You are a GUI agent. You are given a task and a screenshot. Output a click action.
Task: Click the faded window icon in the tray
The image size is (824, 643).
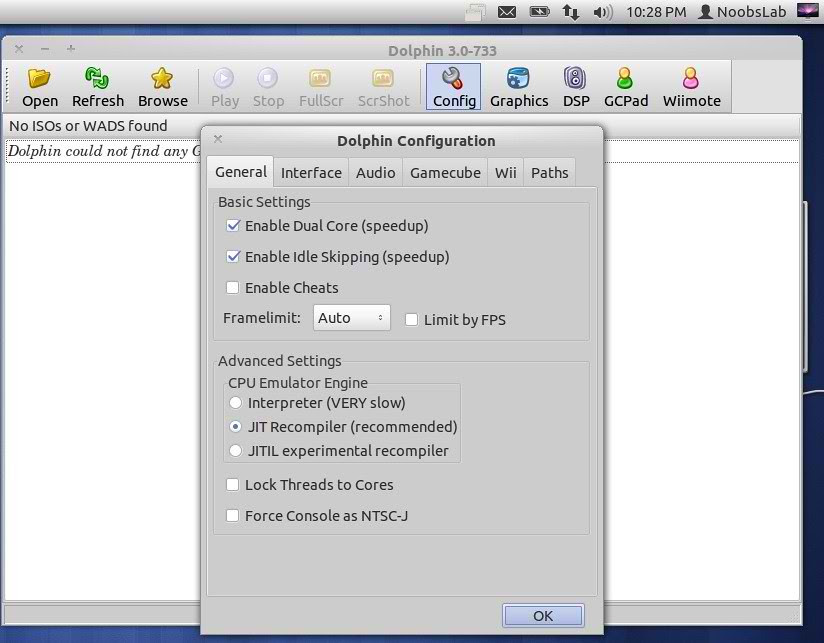(x=475, y=12)
